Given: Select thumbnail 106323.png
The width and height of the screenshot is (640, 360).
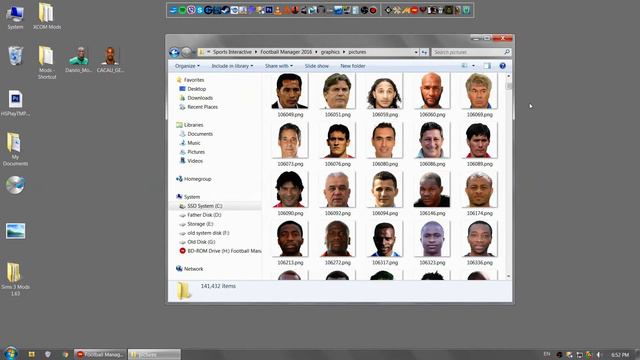Looking at the screenshot, I should tap(432, 239).
